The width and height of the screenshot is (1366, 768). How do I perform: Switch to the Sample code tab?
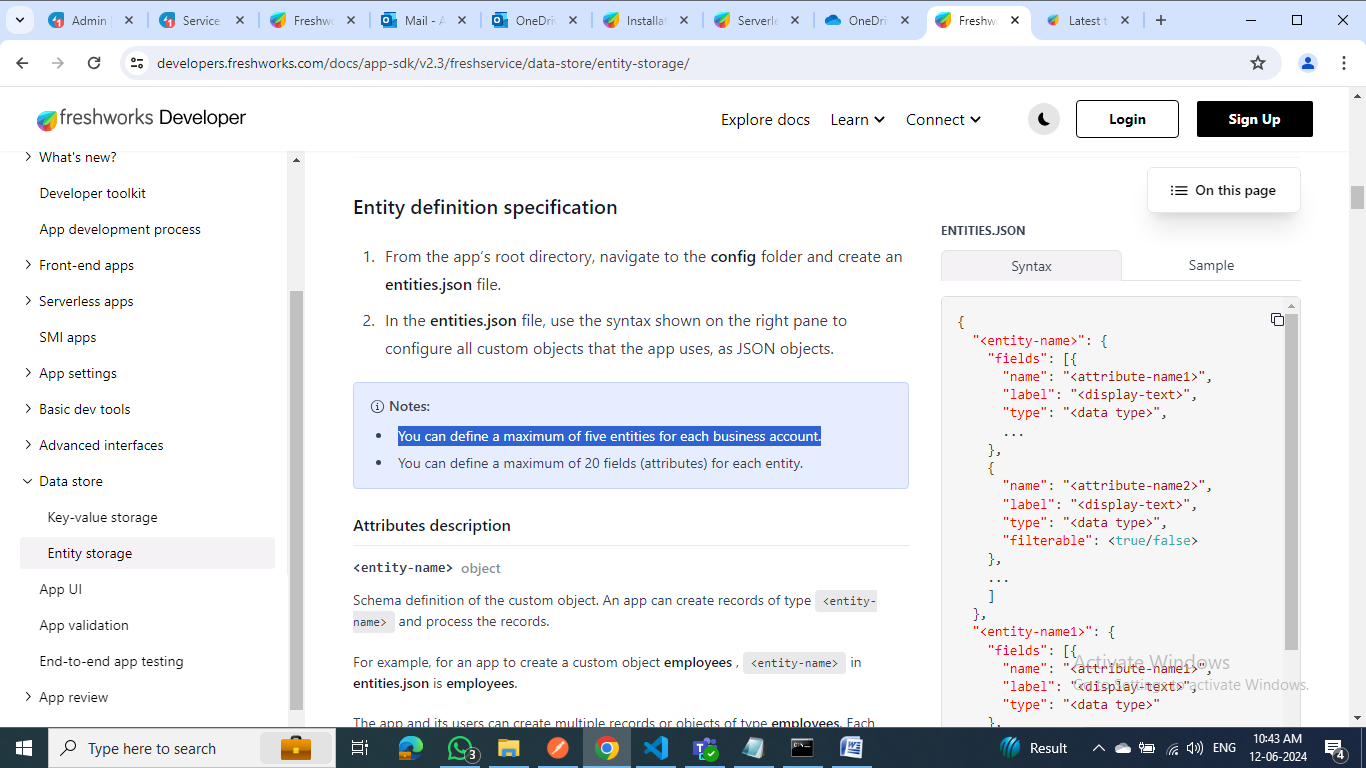click(x=1211, y=265)
